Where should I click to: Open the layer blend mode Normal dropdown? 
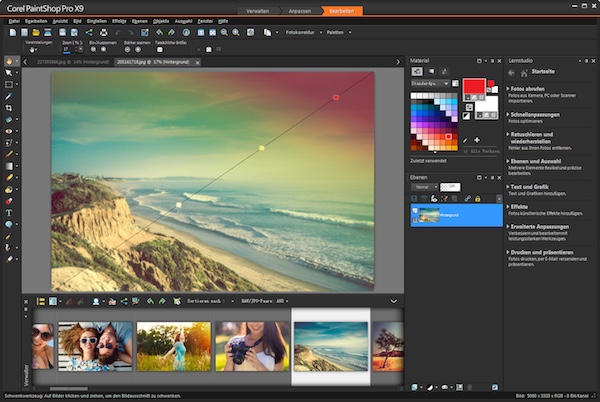pyautogui.click(x=425, y=187)
